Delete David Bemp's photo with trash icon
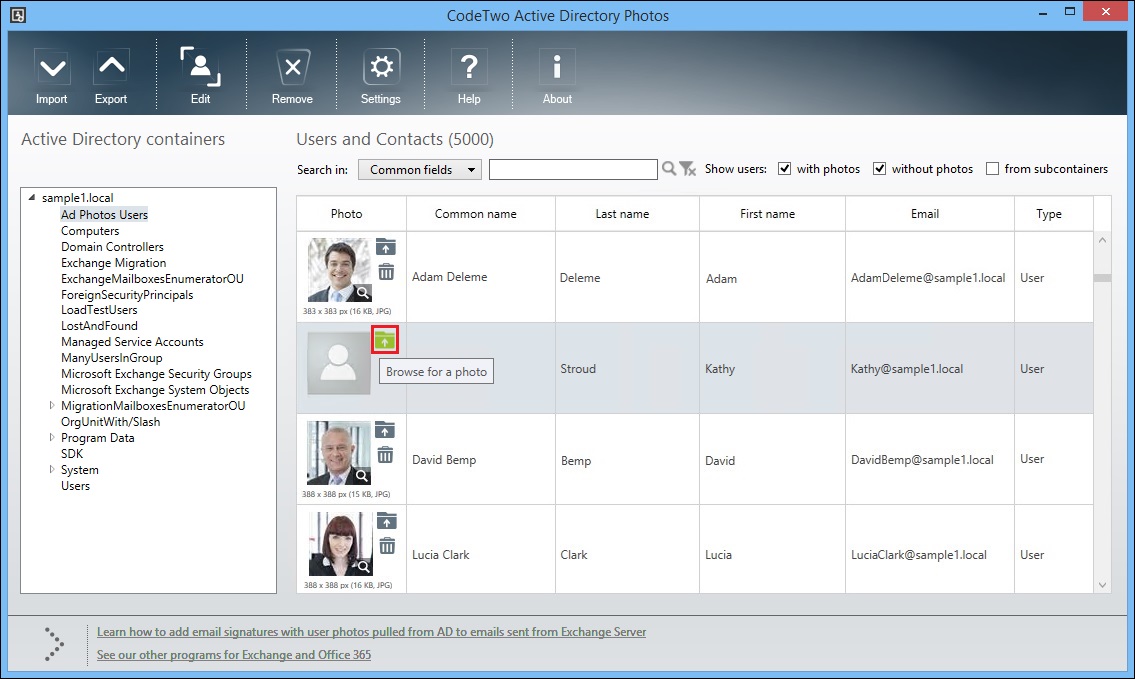This screenshot has width=1135, height=679. coord(386,455)
